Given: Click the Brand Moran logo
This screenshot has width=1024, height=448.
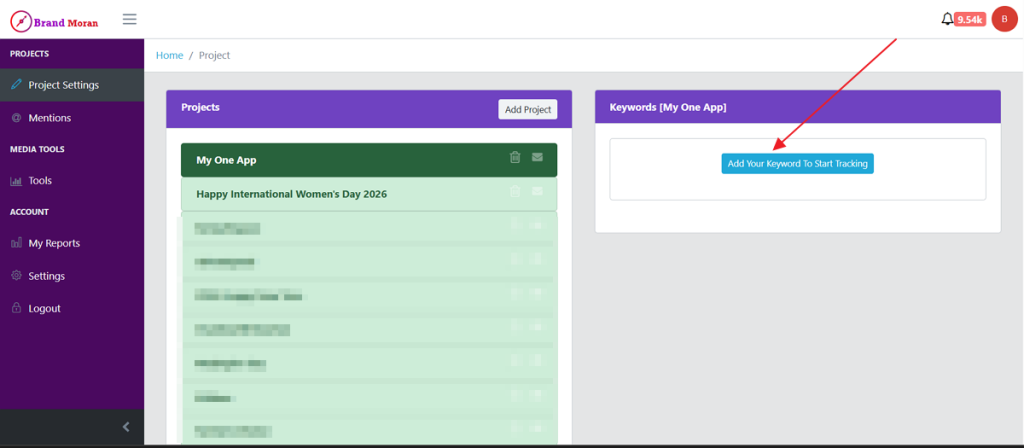Looking at the screenshot, I should tap(54, 22).
